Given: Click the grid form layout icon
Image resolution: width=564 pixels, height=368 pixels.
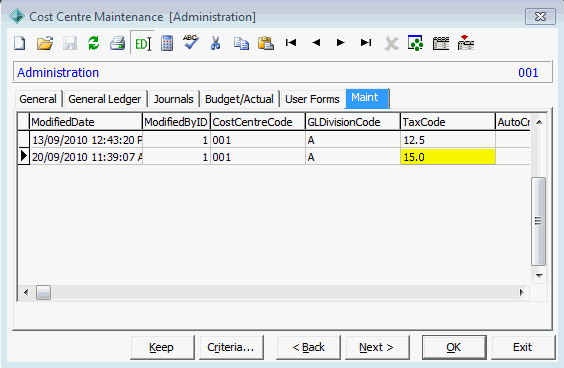Looking at the screenshot, I should (441, 43).
